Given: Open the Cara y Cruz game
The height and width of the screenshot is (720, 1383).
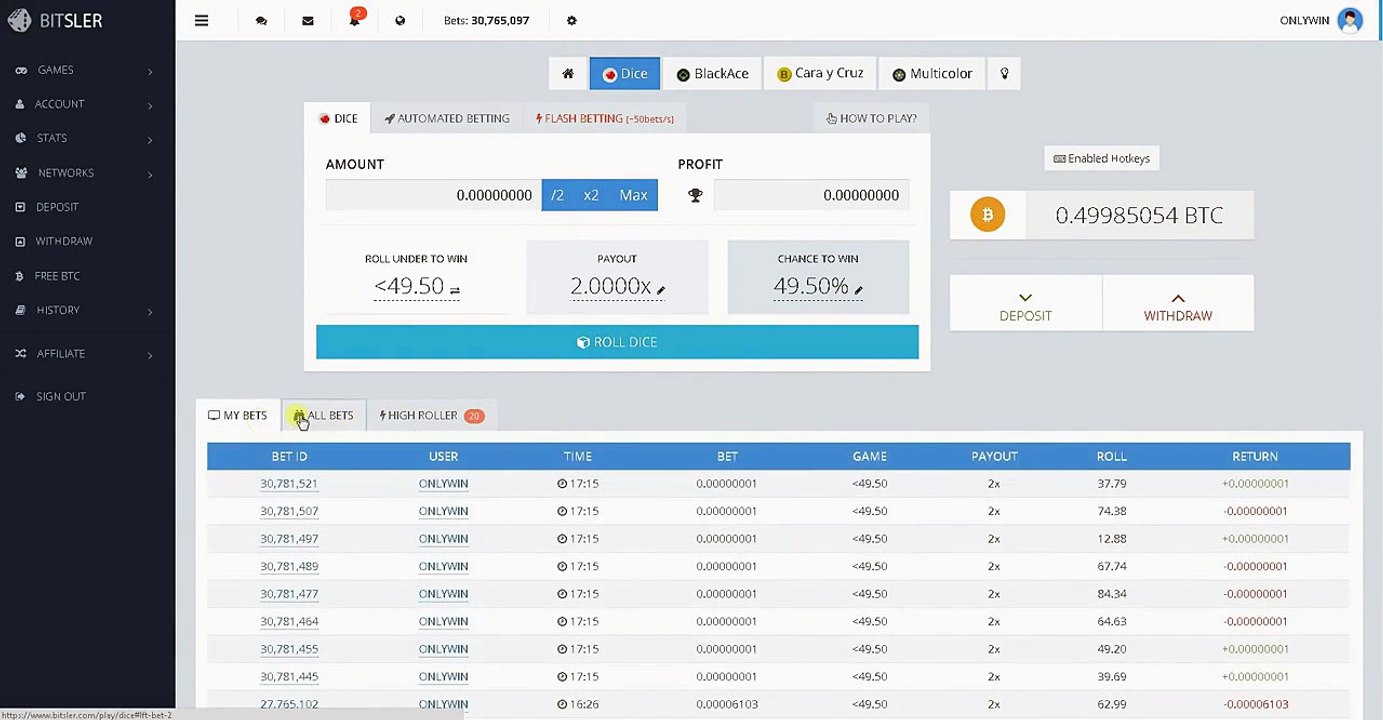Looking at the screenshot, I should [x=820, y=73].
